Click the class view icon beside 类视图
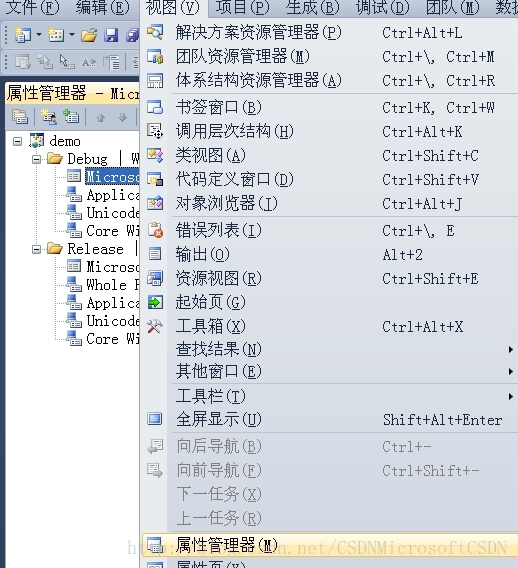 155,155
